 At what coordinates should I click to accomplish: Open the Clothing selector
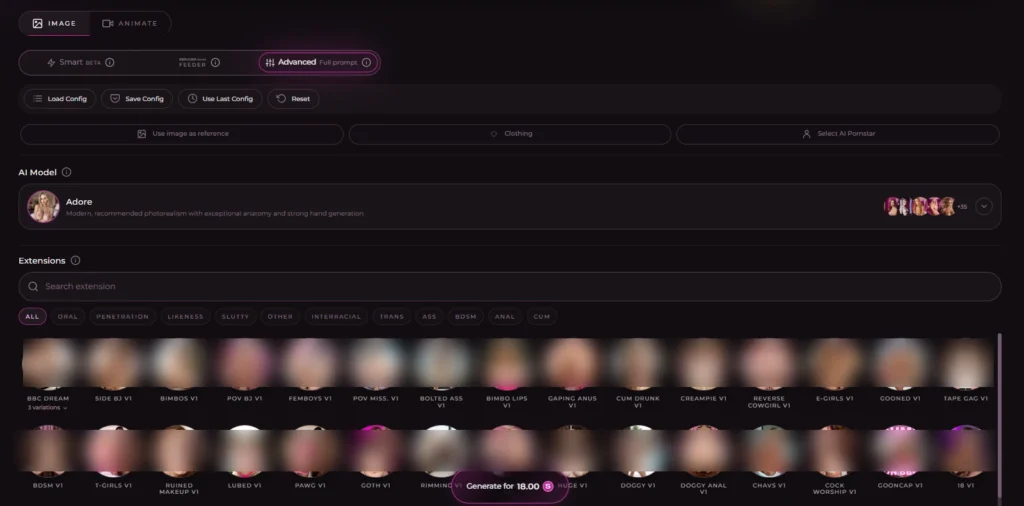(509, 134)
